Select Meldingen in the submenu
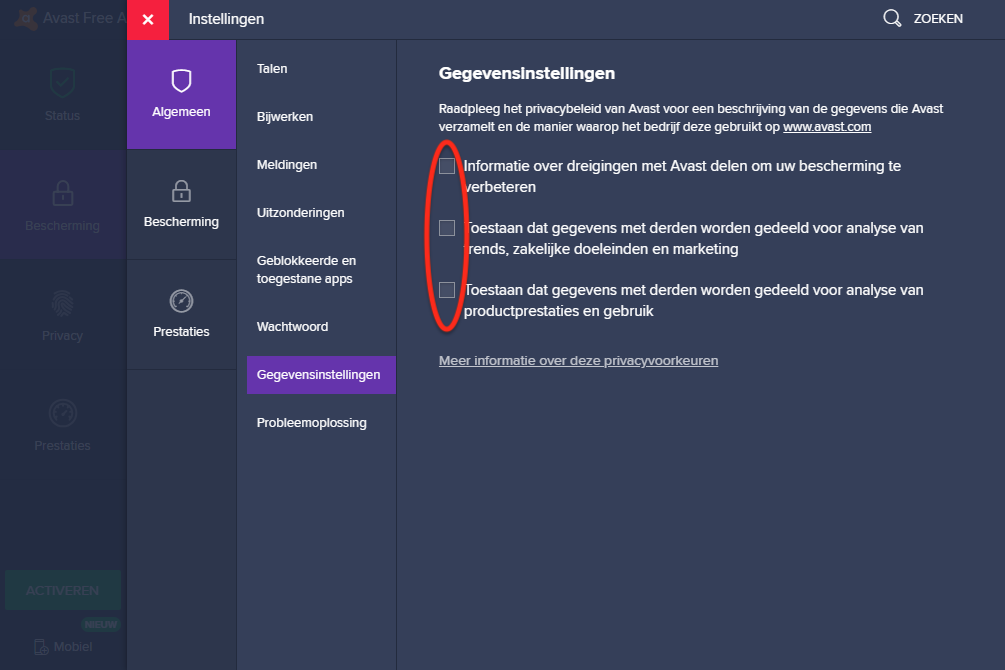The width and height of the screenshot is (1005, 670). click(287, 165)
